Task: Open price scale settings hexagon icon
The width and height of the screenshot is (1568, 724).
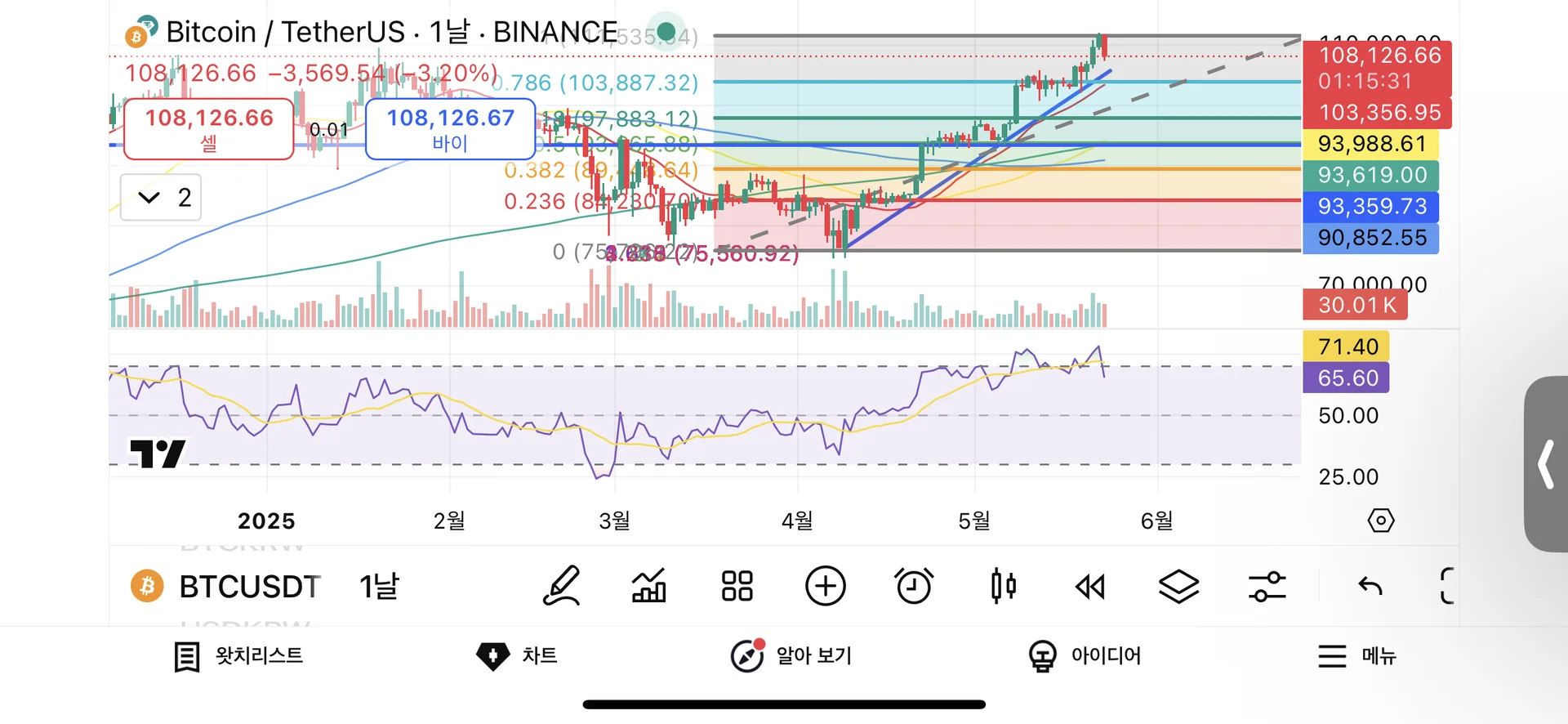Action: coord(1381,521)
